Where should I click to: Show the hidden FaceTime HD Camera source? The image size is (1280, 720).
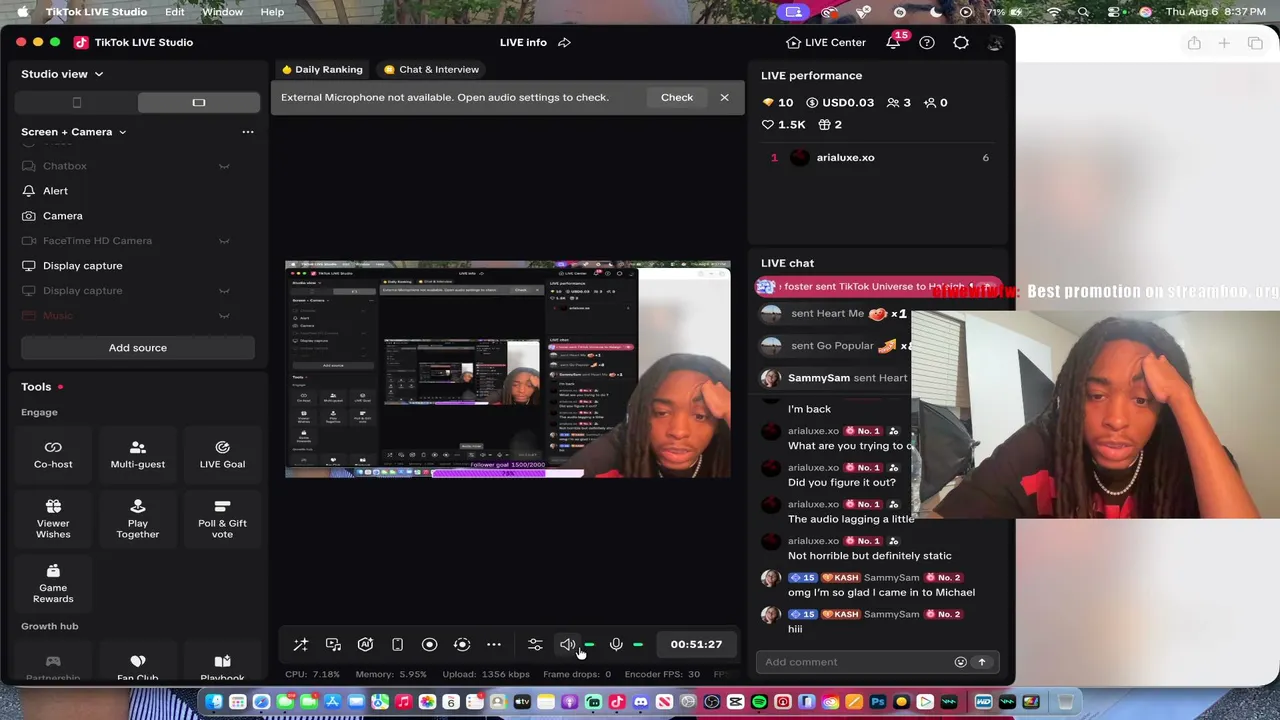click(x=224, y=241)
